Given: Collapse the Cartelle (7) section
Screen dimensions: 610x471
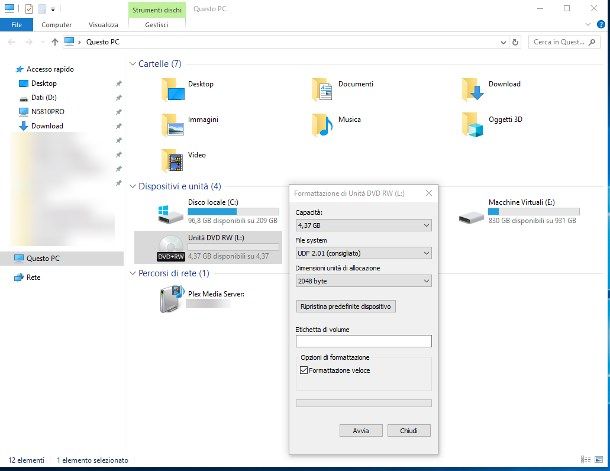Looking at the screenshot, I should point(133,63).
